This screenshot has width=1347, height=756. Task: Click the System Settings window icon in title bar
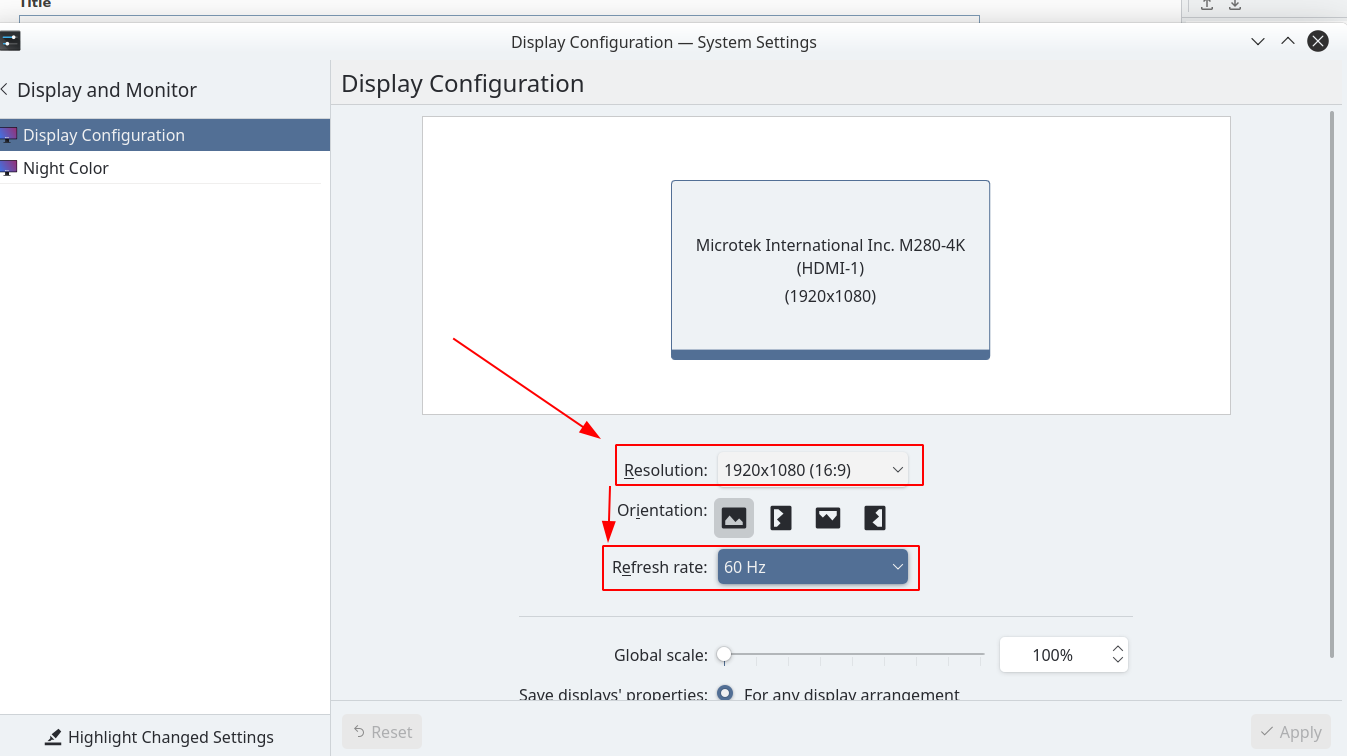[x=10, y=42]
